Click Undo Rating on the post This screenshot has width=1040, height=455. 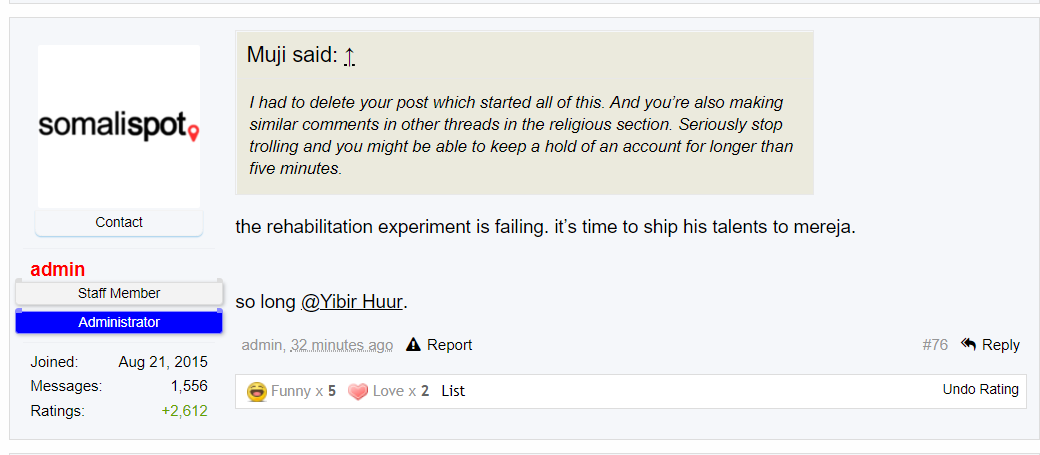click(x=980, y=389)
